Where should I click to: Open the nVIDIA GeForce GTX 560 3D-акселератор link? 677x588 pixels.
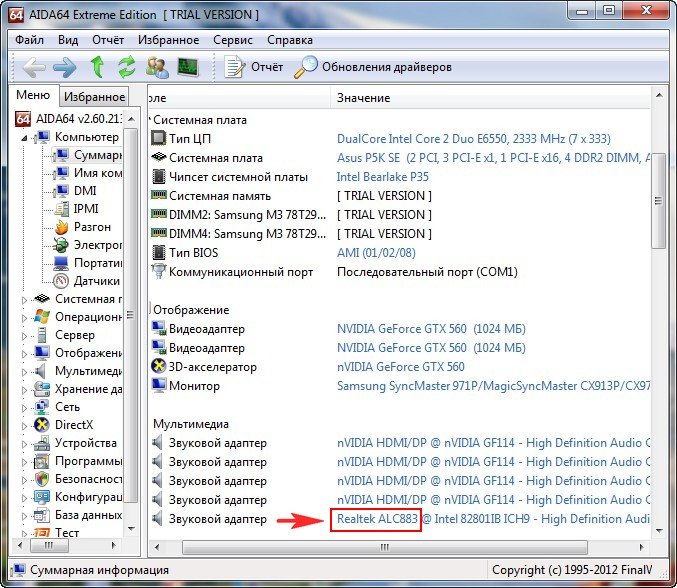pos(401,367)
